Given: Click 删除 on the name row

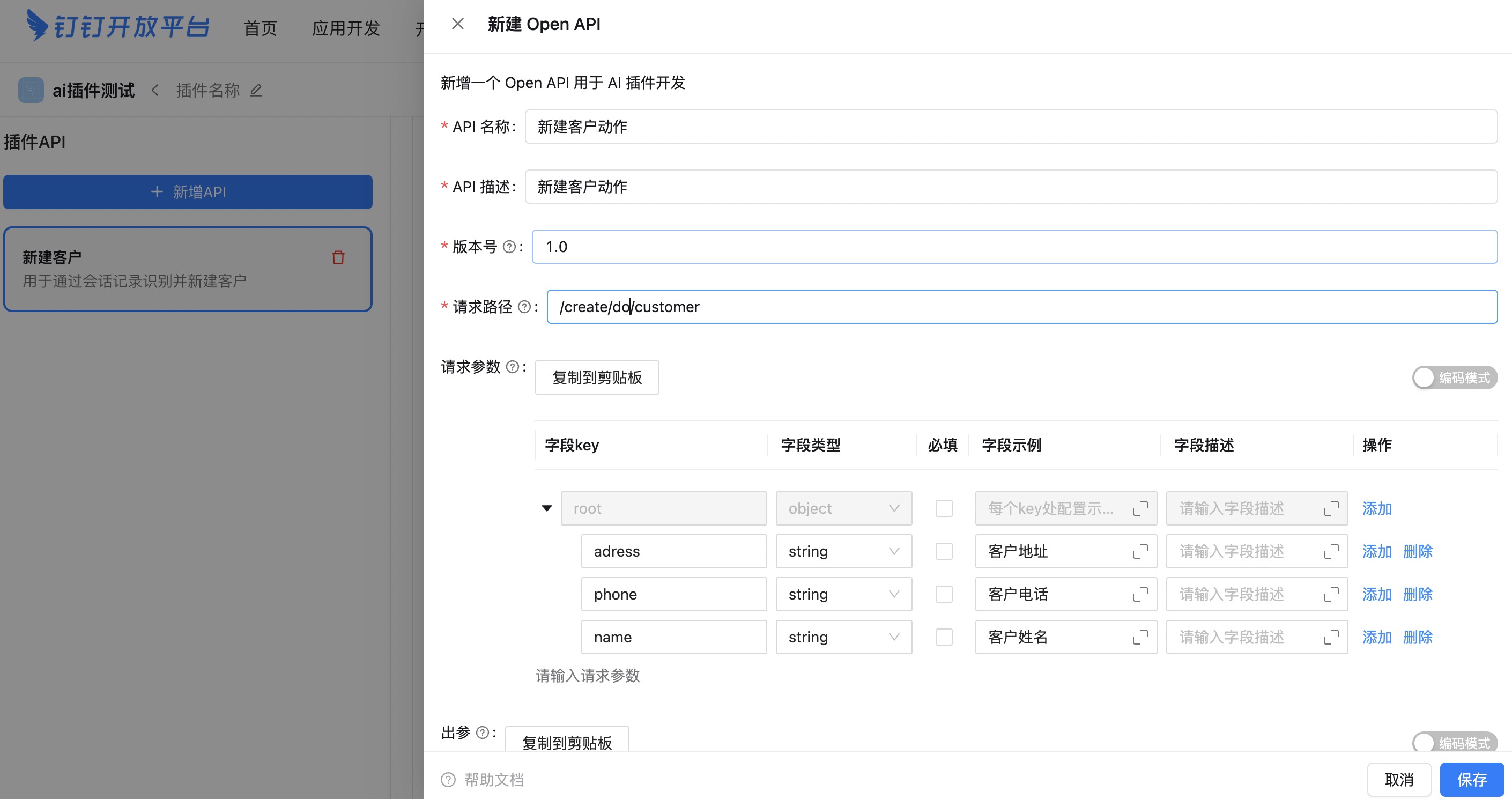Looking at the screenshot, I should [x=1418, y=637].
